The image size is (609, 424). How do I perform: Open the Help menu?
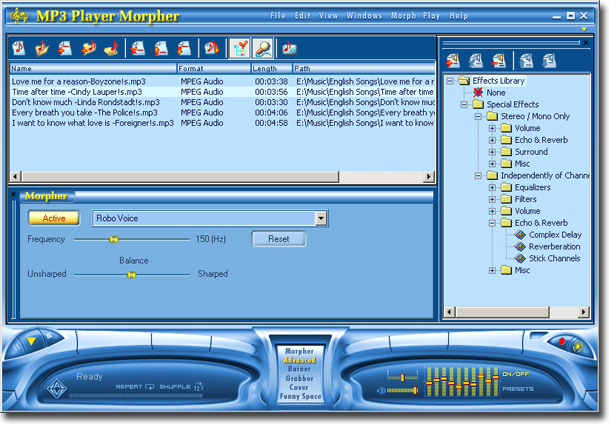pos(459,16)
